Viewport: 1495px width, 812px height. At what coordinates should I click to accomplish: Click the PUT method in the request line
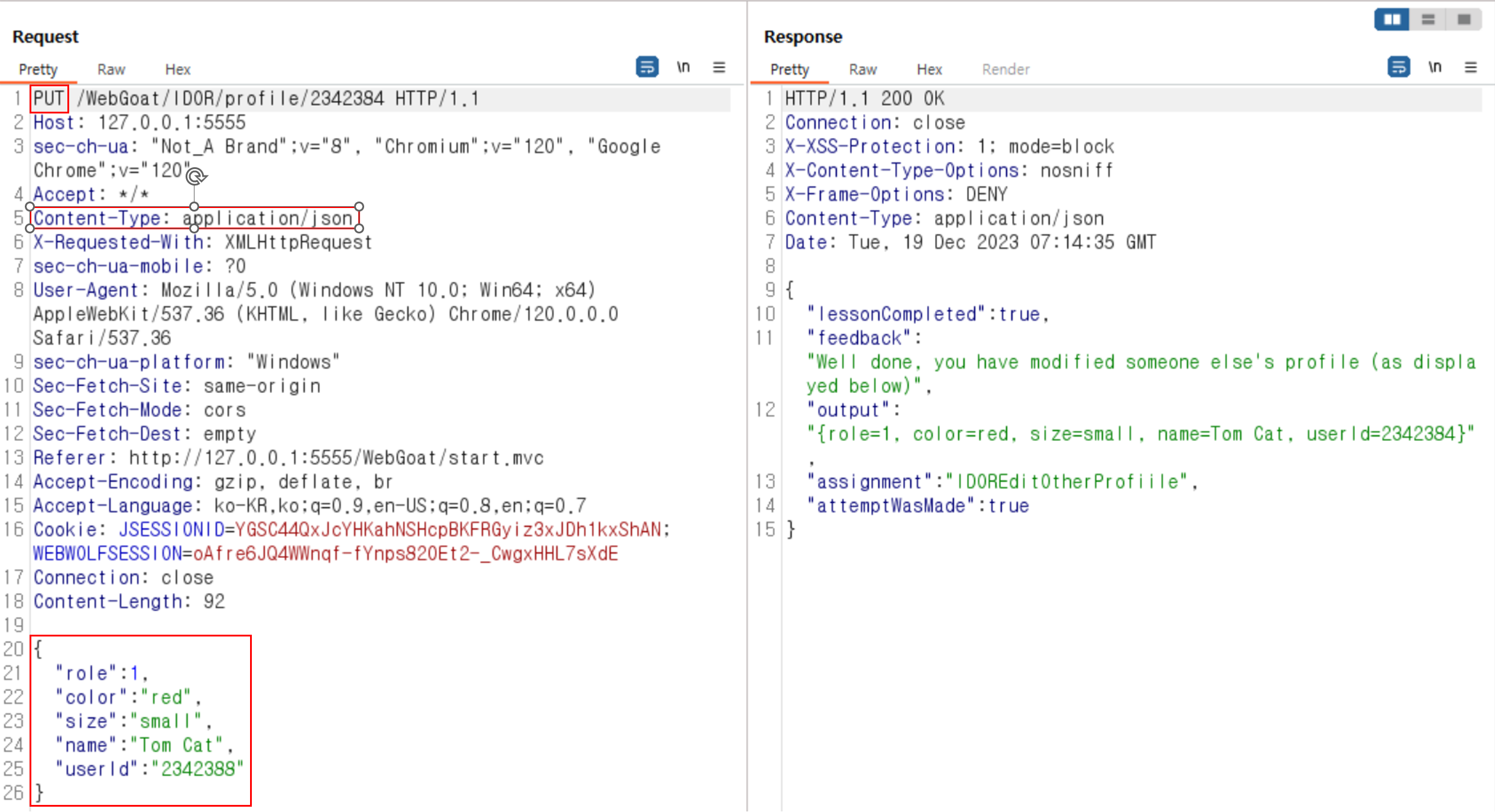(48, 99)
